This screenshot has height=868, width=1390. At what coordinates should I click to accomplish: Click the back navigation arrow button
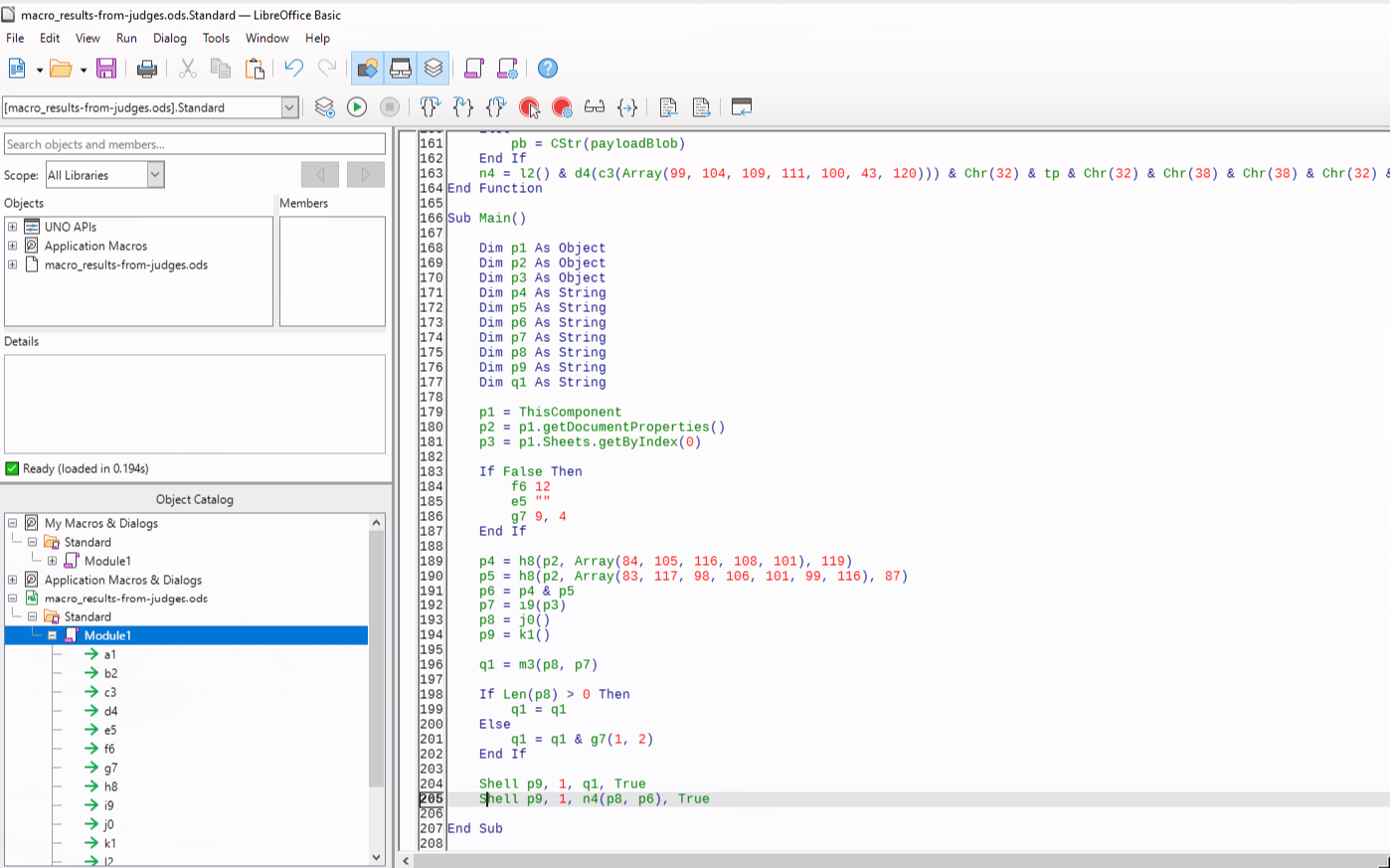320,175
